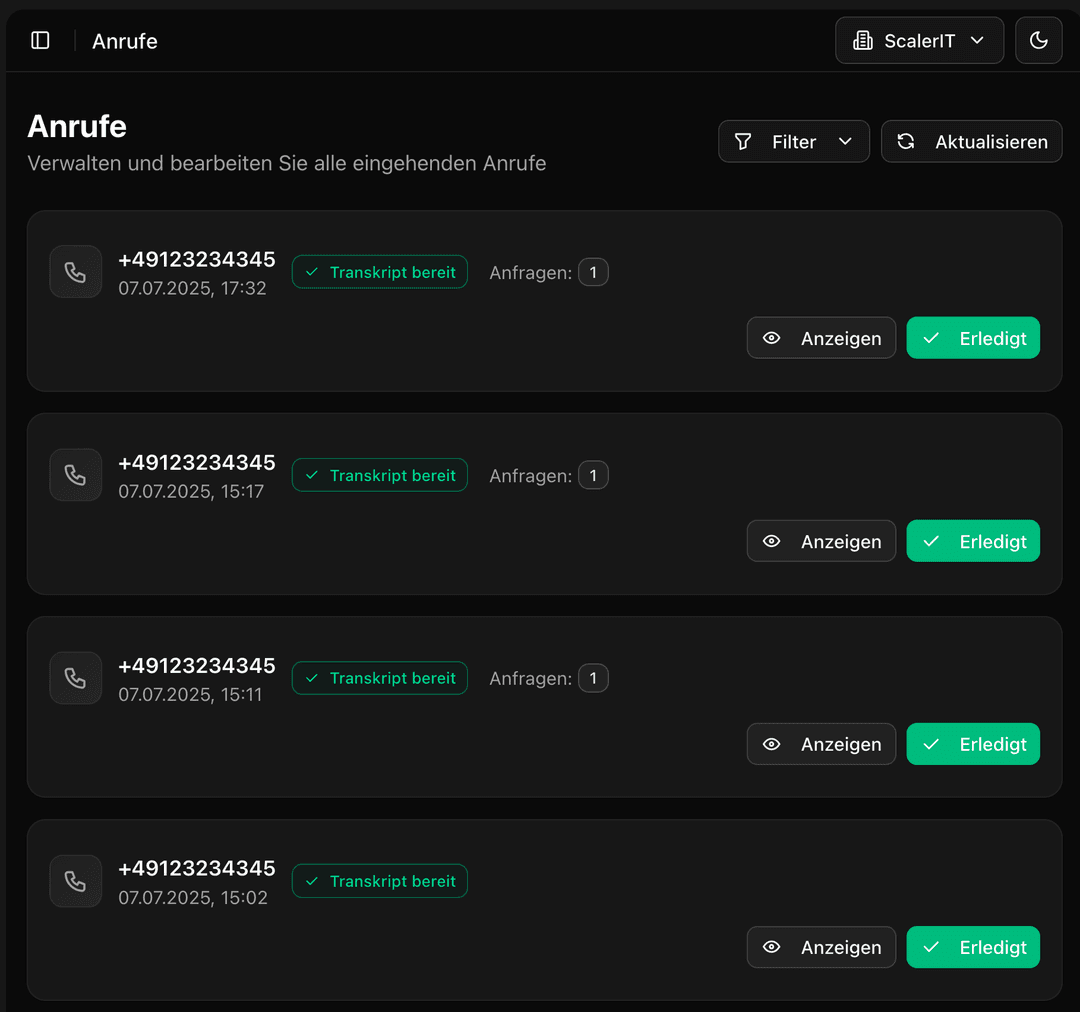Mark the 17:32 call as Erledigt
This screenshot has height=1012, width=1080.
(x=973, y=338)
